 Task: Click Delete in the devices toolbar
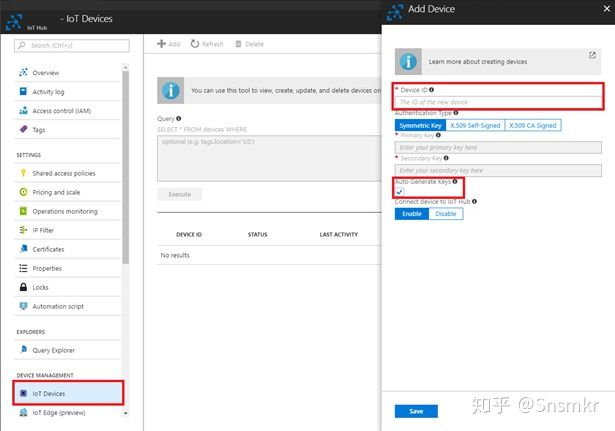coord(249,44)
